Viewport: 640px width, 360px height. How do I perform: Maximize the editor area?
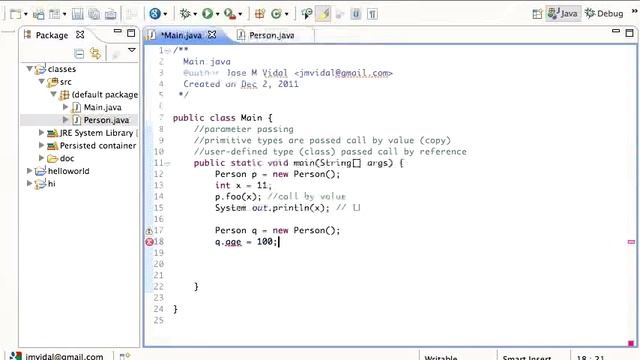point(629,33)
